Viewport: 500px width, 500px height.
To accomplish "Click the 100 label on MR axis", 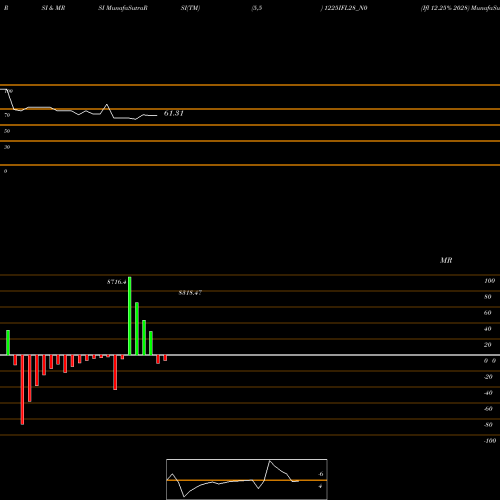I will pyautogui.click(x=489, y=281).
